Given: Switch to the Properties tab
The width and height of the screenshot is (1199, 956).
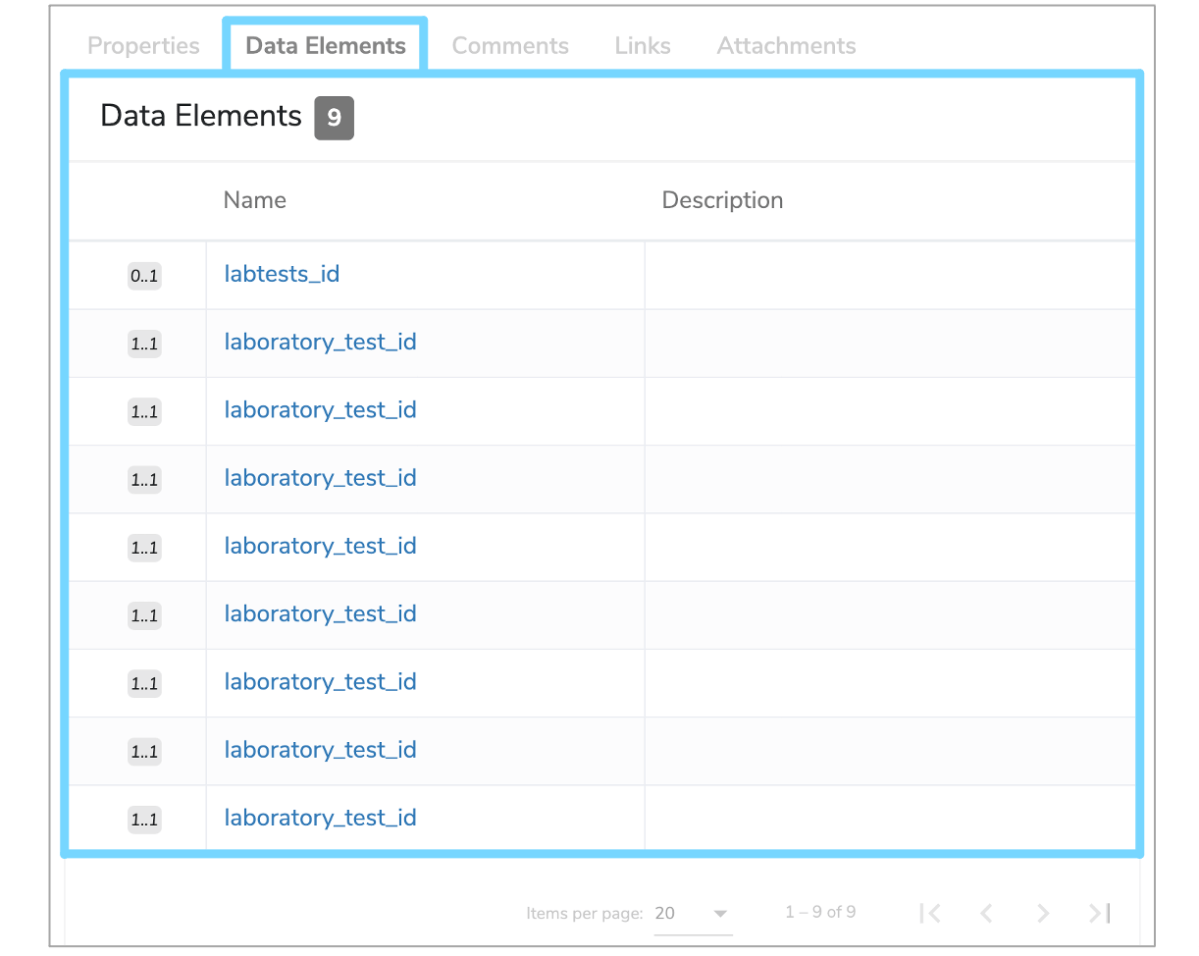Looking at the screenshot, I should (143, 45).
